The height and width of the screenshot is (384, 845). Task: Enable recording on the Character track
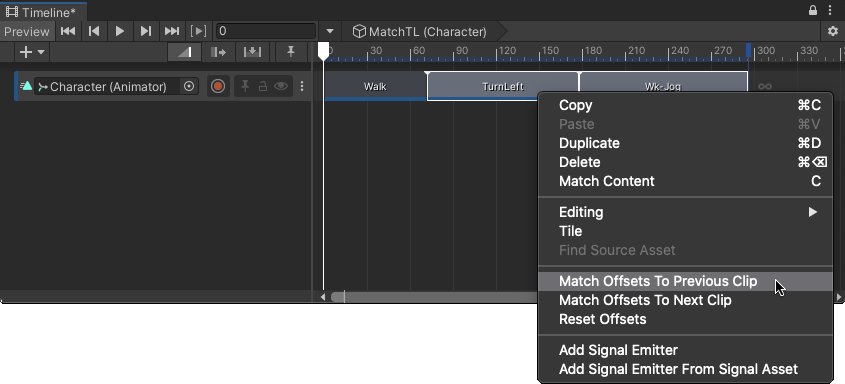[x=218, y=86]
